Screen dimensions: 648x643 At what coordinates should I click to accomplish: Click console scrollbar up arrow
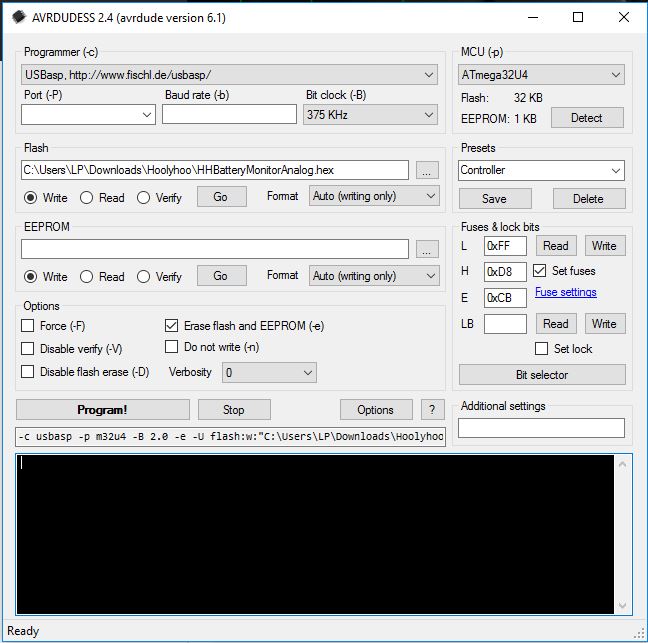[623, 464]
